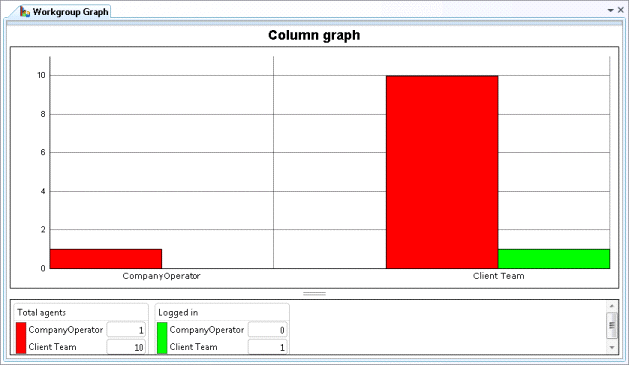The height and width of the screenshot is (365, 629).
Task: Click Total agents CompanyOperator value field
Action: (126, 330)
